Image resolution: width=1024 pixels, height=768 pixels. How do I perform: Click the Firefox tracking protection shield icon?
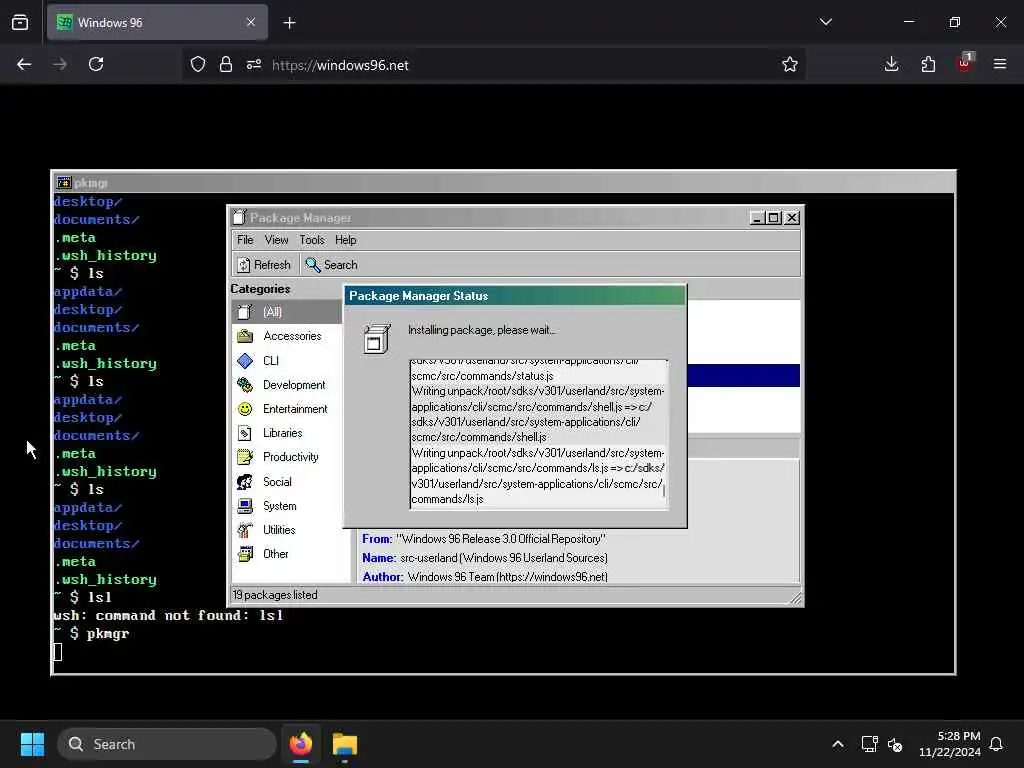pos(198,64)
